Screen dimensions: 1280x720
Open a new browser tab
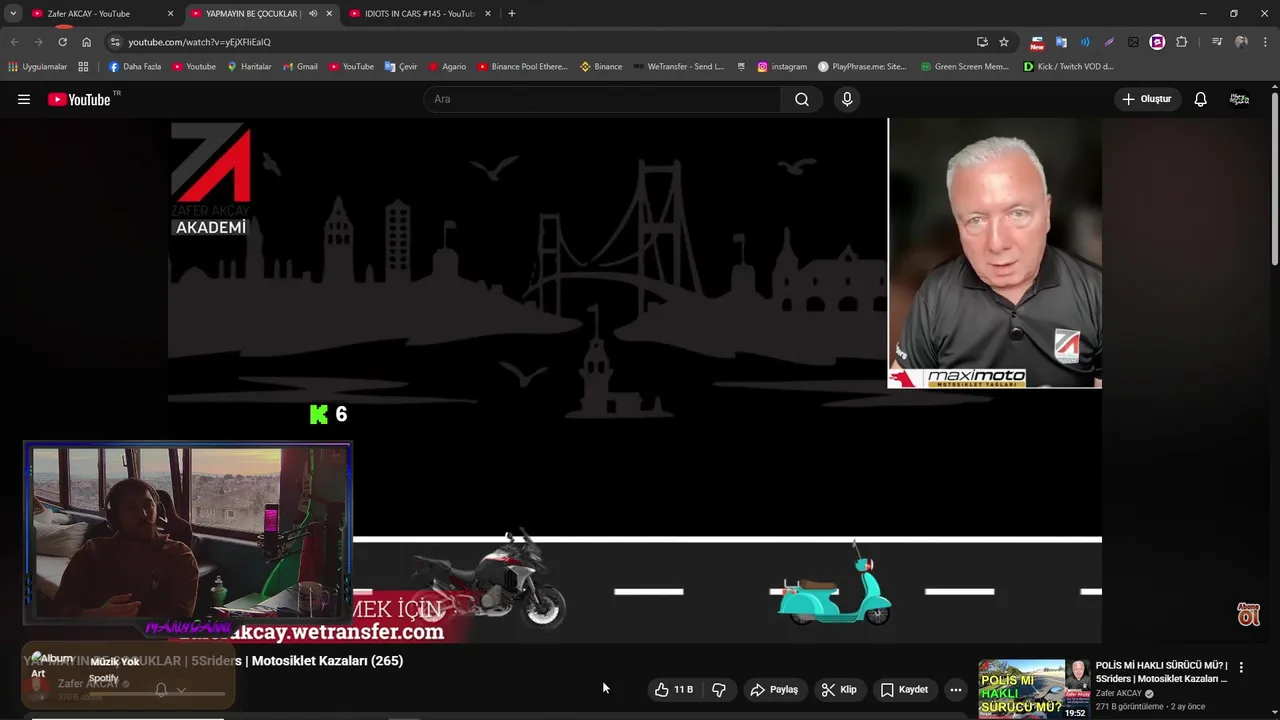(x=512, y=14)
